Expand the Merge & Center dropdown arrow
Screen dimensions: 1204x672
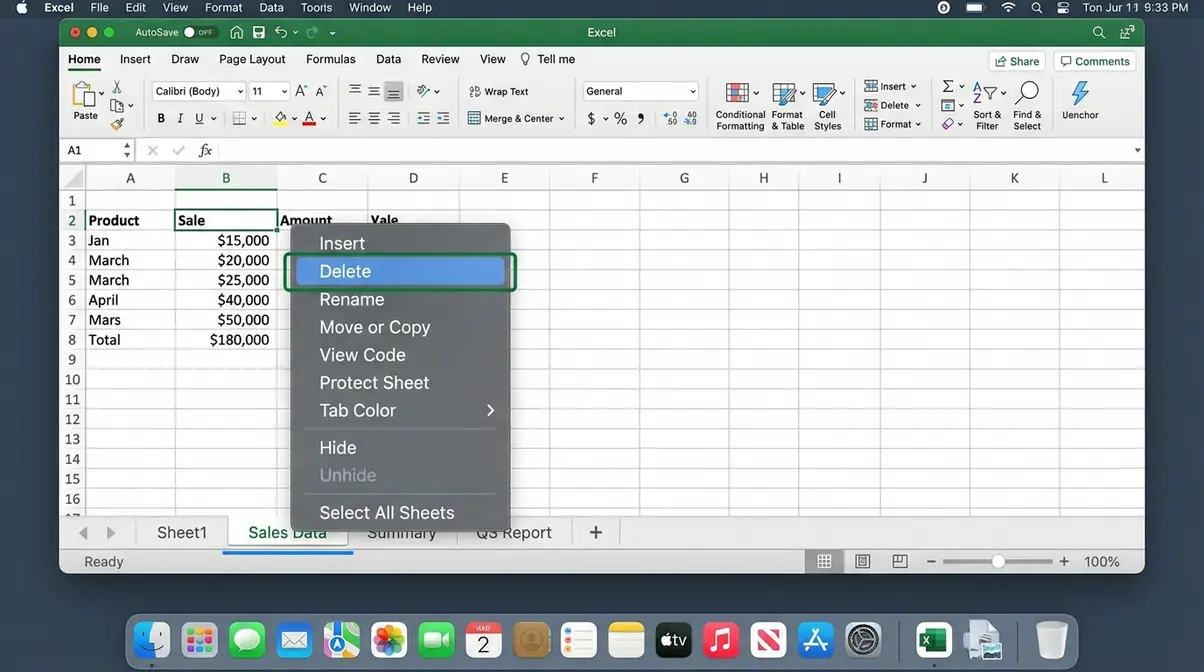pos(561,119)
